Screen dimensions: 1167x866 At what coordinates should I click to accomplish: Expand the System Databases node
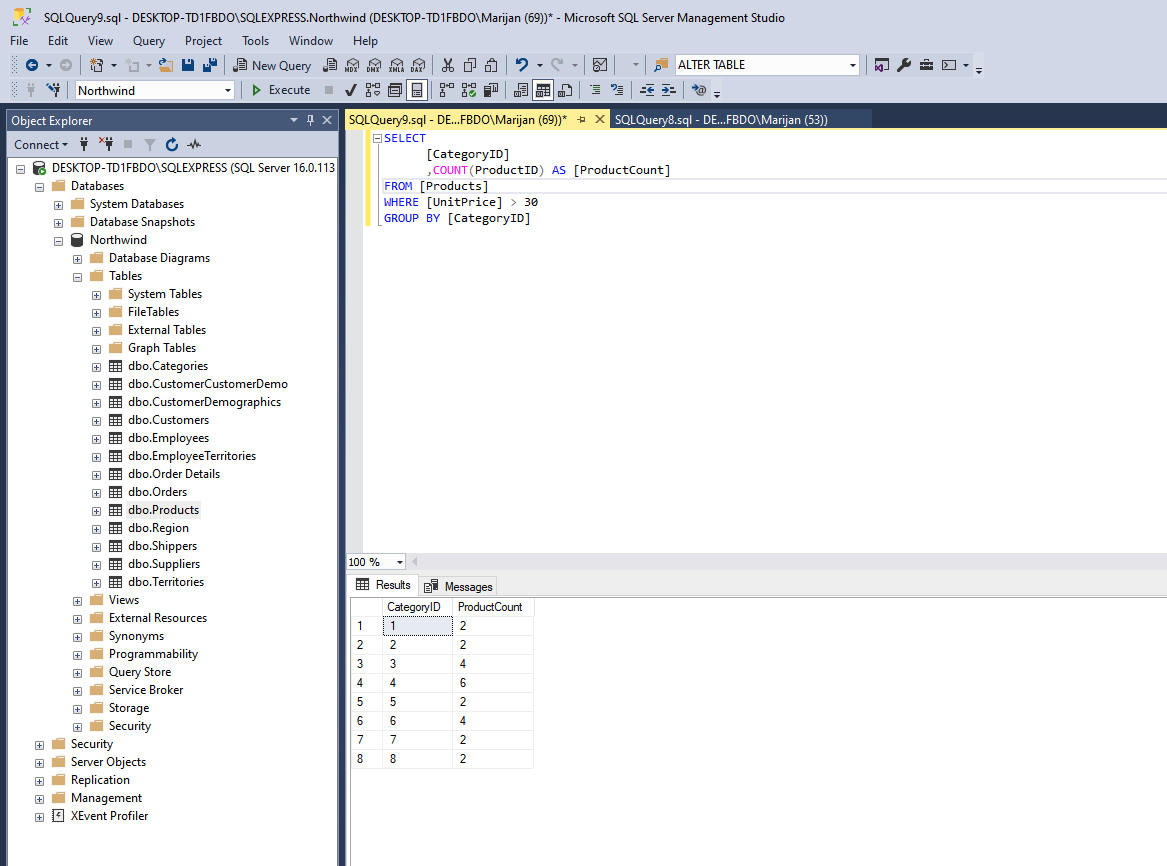(58, 205)
